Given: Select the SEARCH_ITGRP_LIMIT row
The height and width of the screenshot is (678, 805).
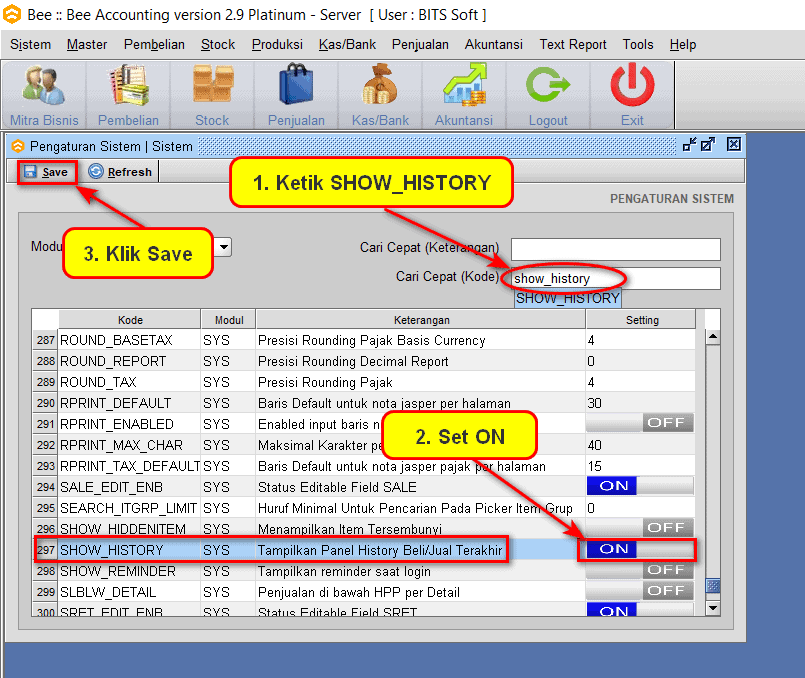Looking at the screenshot, I should [364, 508].
